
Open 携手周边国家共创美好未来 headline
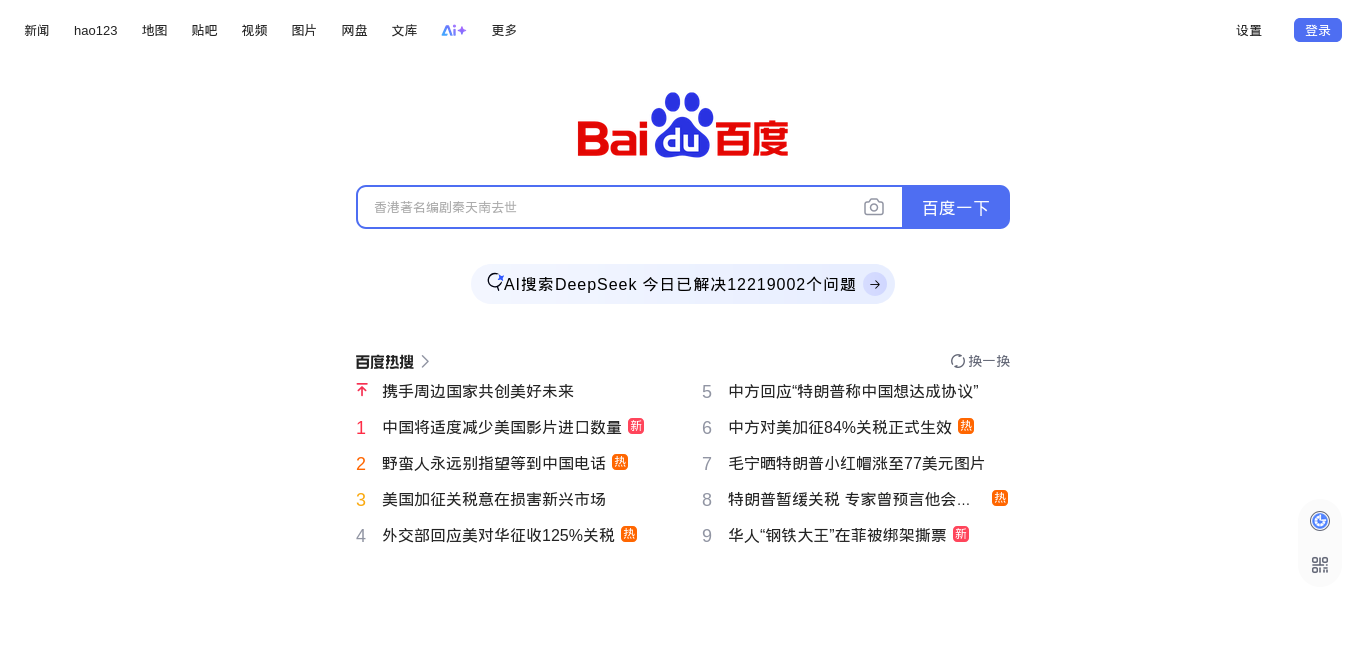[x=478, y=391]
